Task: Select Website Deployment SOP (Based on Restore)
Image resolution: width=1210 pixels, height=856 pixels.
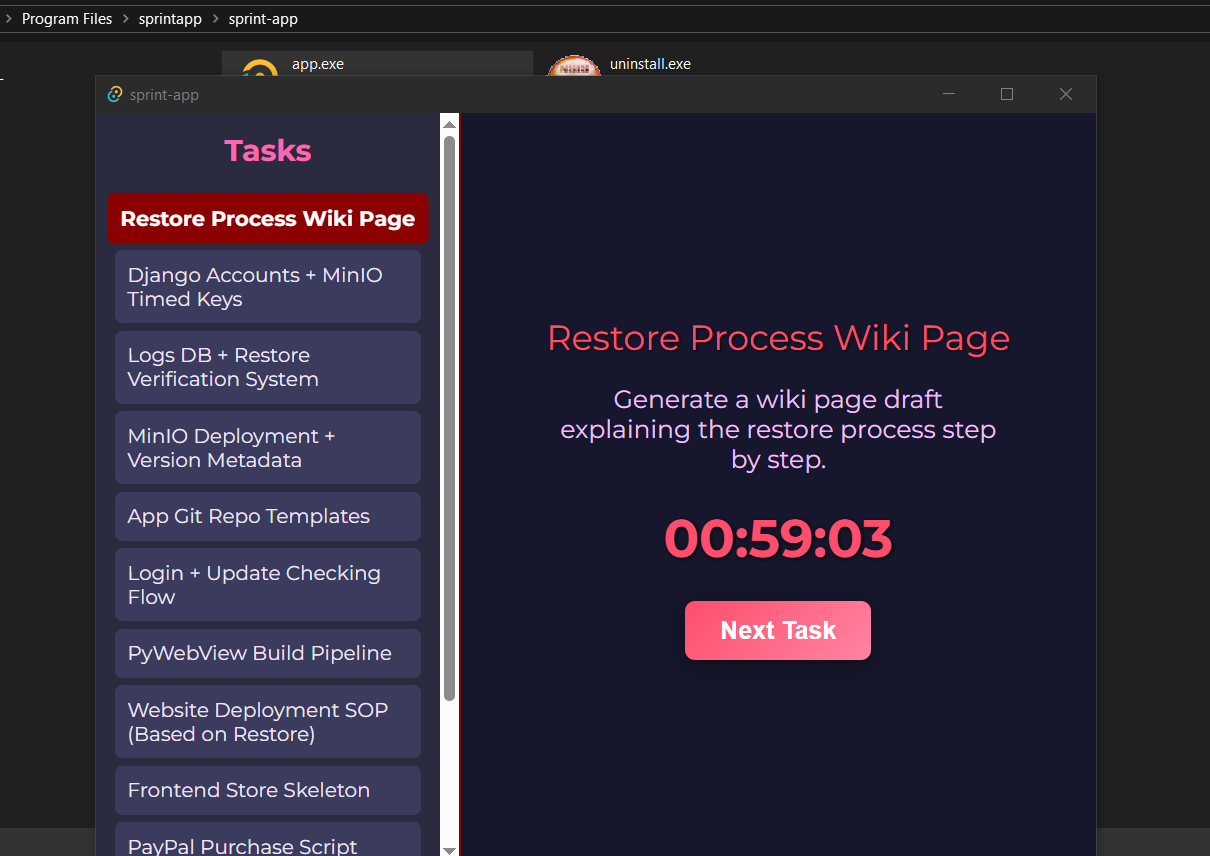Action: pos(268,722)
